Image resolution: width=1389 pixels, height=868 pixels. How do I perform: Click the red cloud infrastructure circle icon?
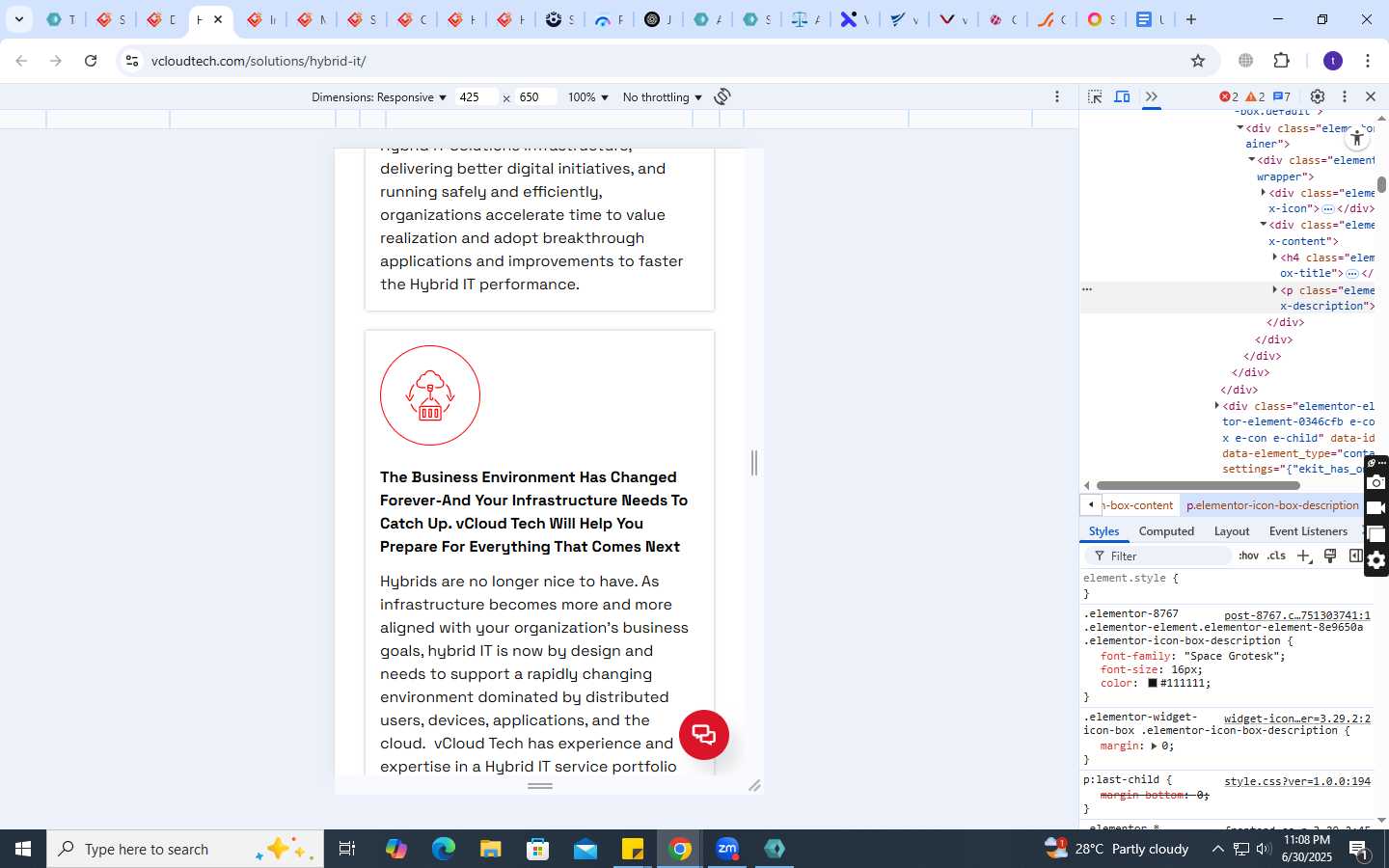[430, 395]
